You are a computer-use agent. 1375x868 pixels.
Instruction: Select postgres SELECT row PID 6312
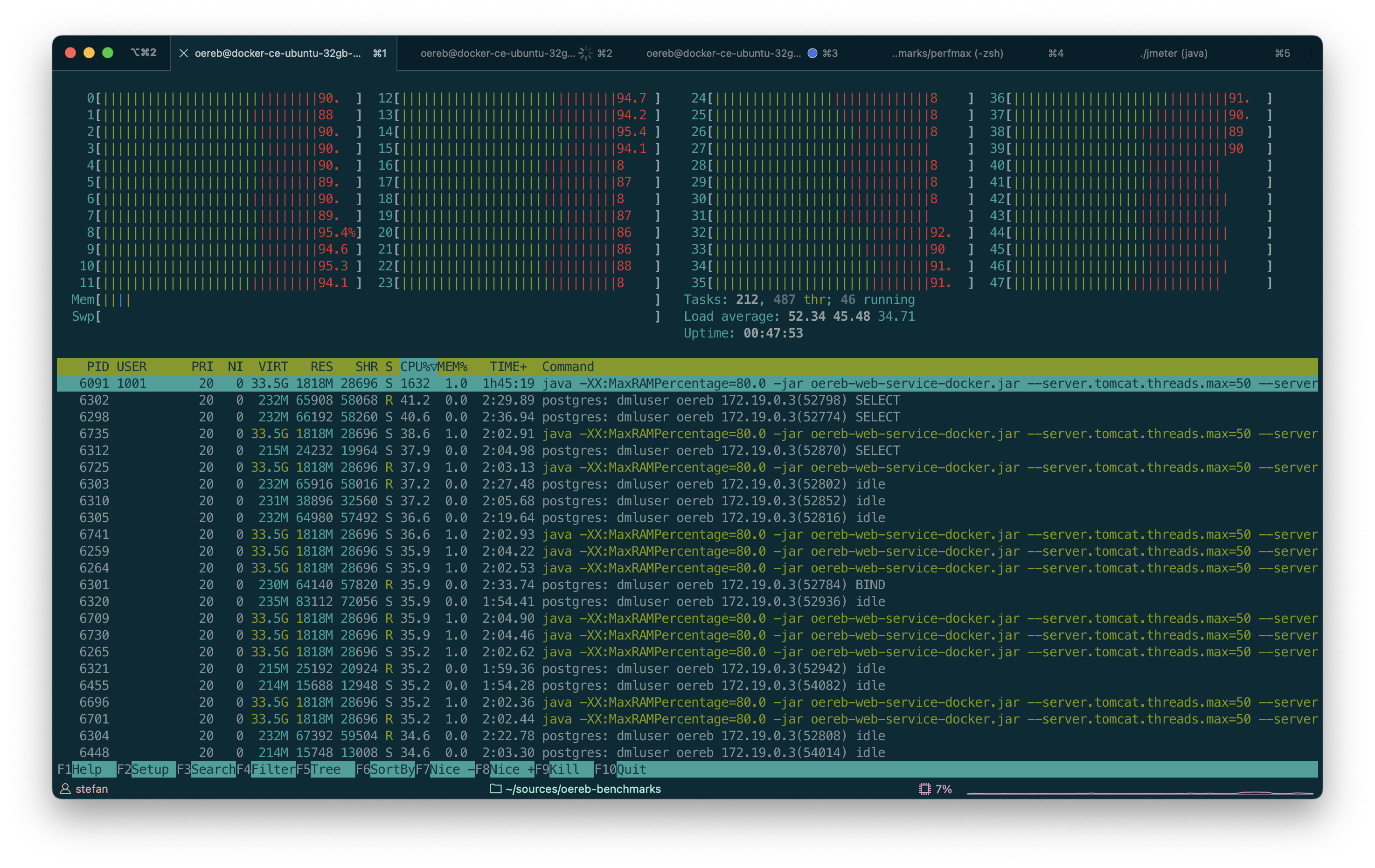pyautogui.click(x=687, y=451)
